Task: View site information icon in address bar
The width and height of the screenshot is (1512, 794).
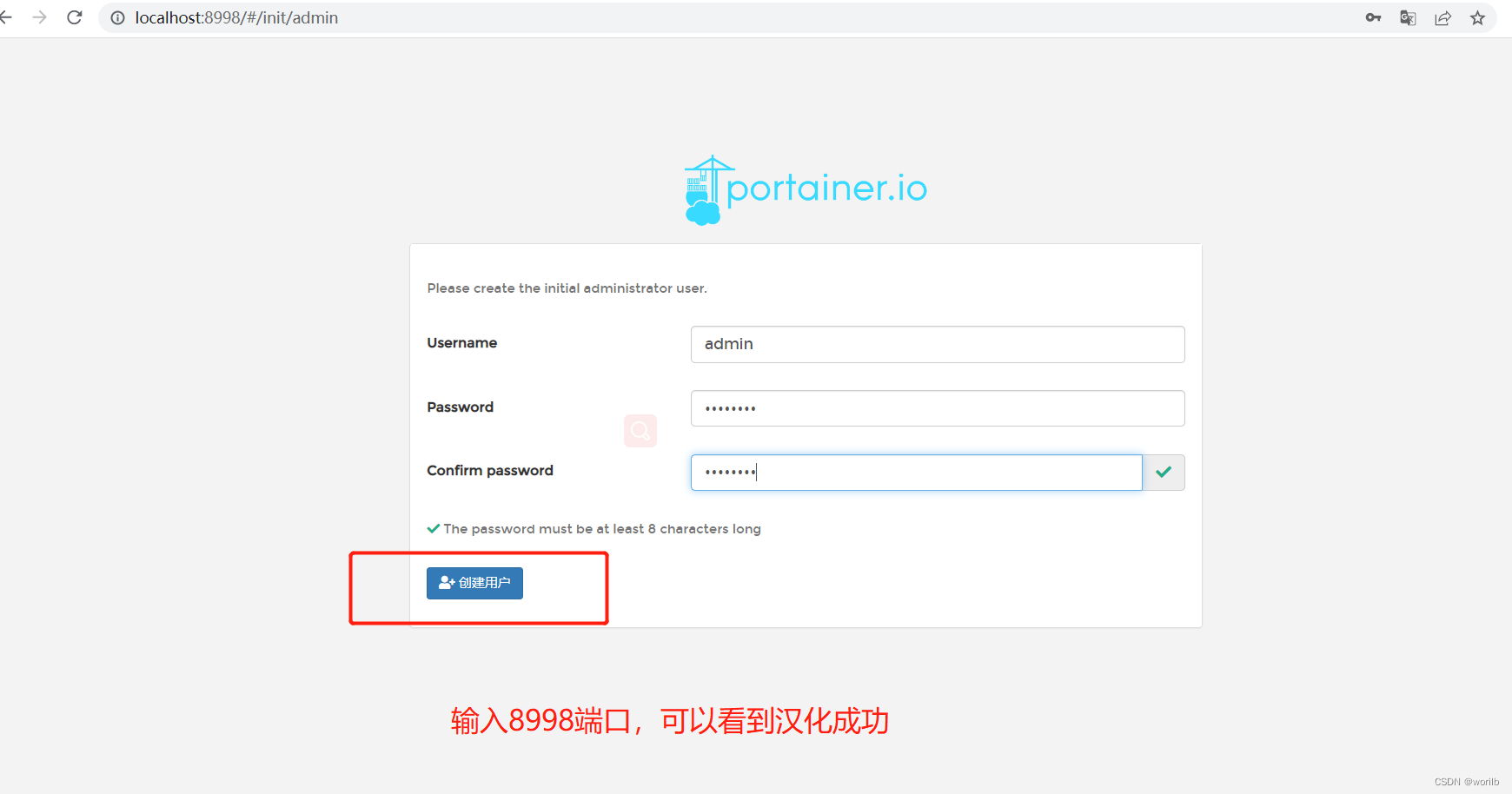Action: pos(118,17)
